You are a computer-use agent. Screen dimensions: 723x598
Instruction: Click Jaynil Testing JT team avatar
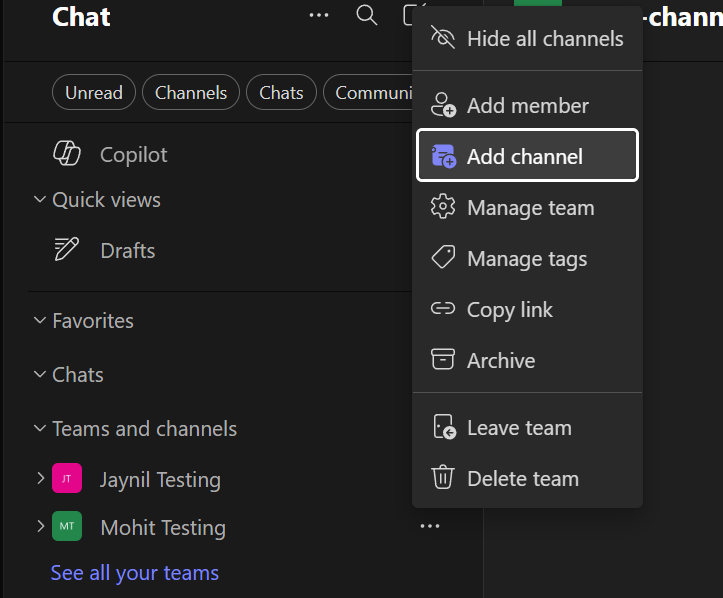coord(67,478)
